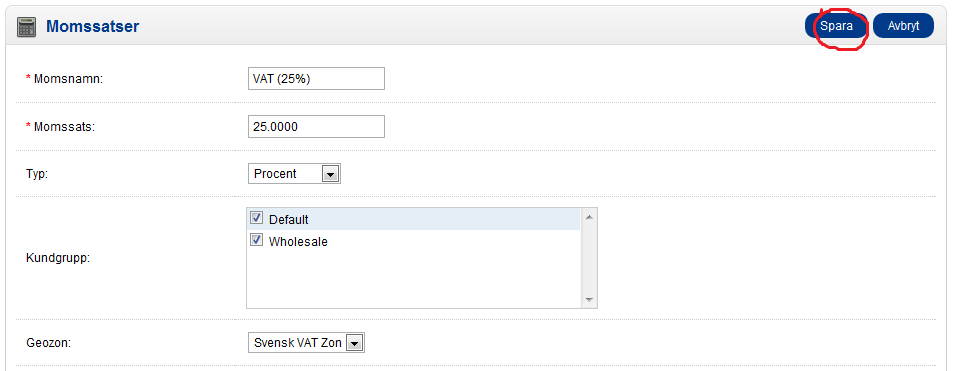
Task: Click the Geozon dropdown arrow icon
Action: coord(354,343)
